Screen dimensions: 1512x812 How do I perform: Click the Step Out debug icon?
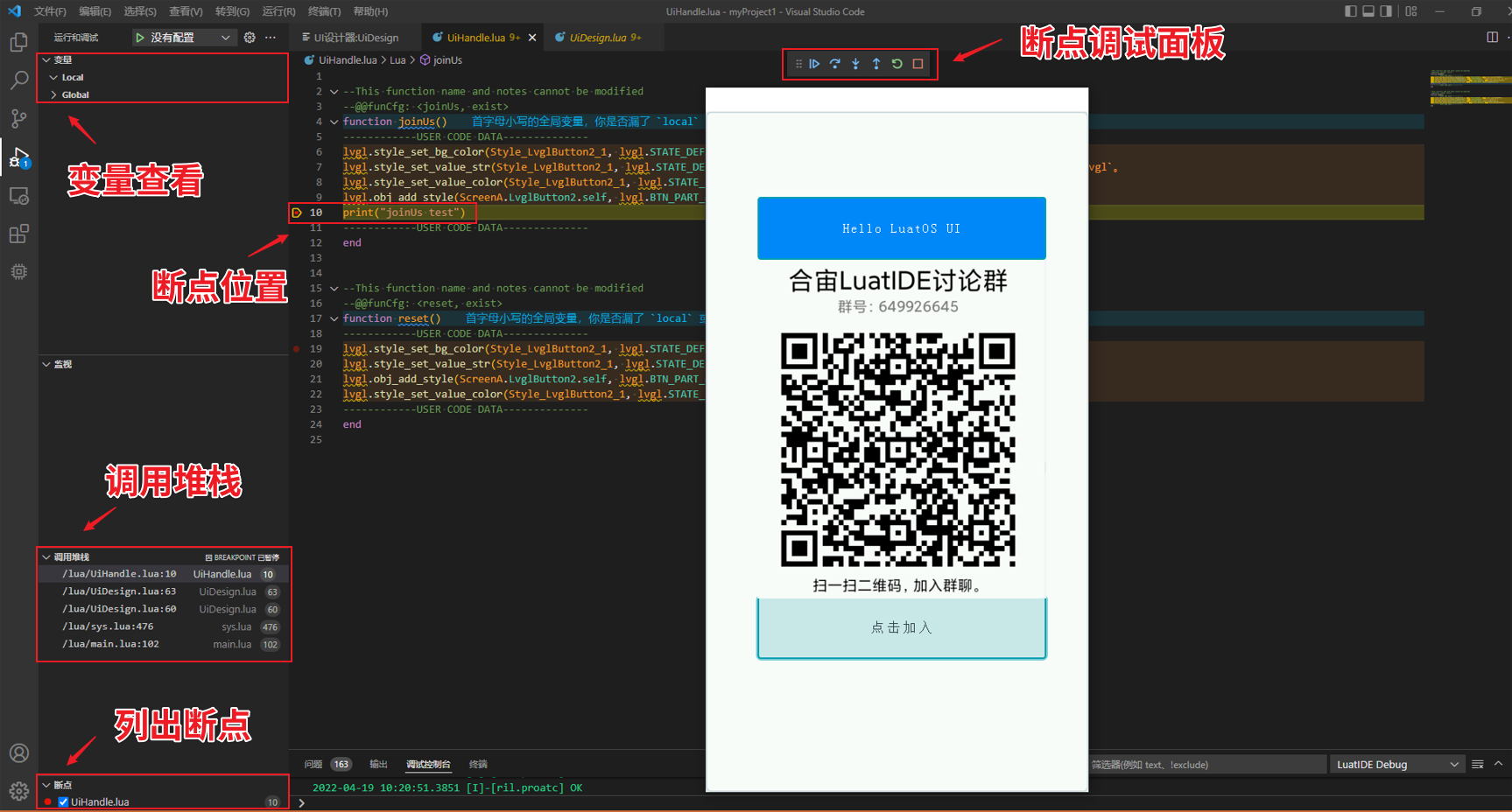pyautogui.click(x=876, y=63)
